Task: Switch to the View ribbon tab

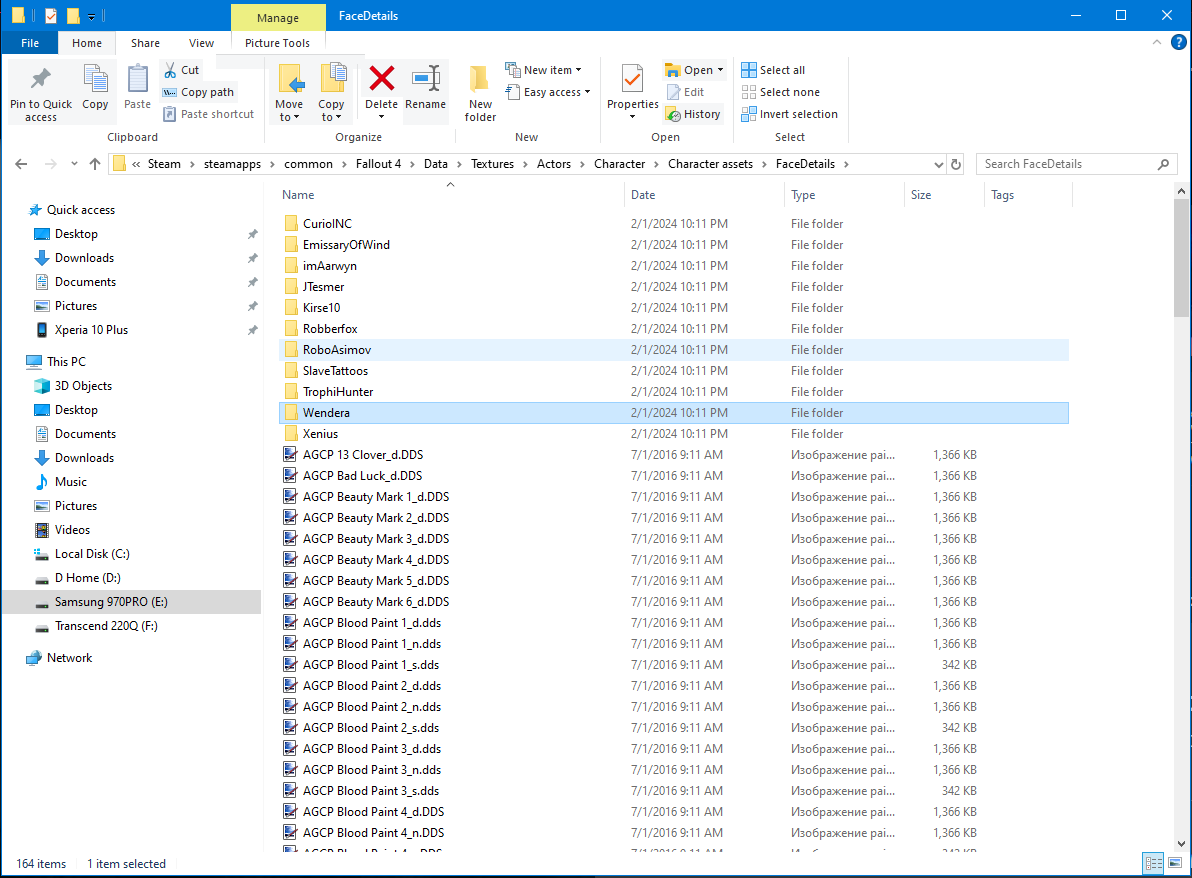Action: pyautogui.click(x=201, y=43)
